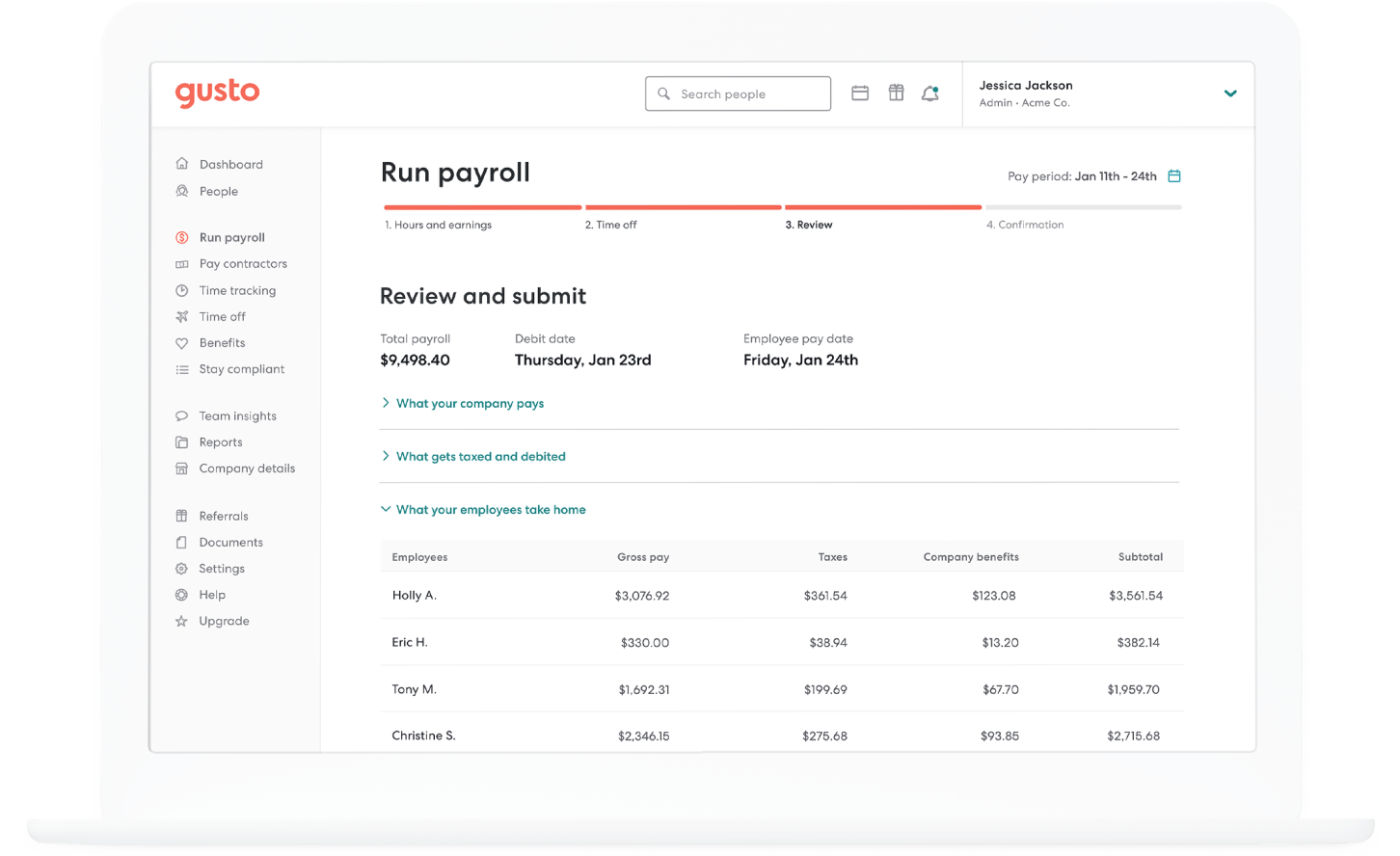Select the Upgrade star icon
The image size is (1400, 856).
181,621
